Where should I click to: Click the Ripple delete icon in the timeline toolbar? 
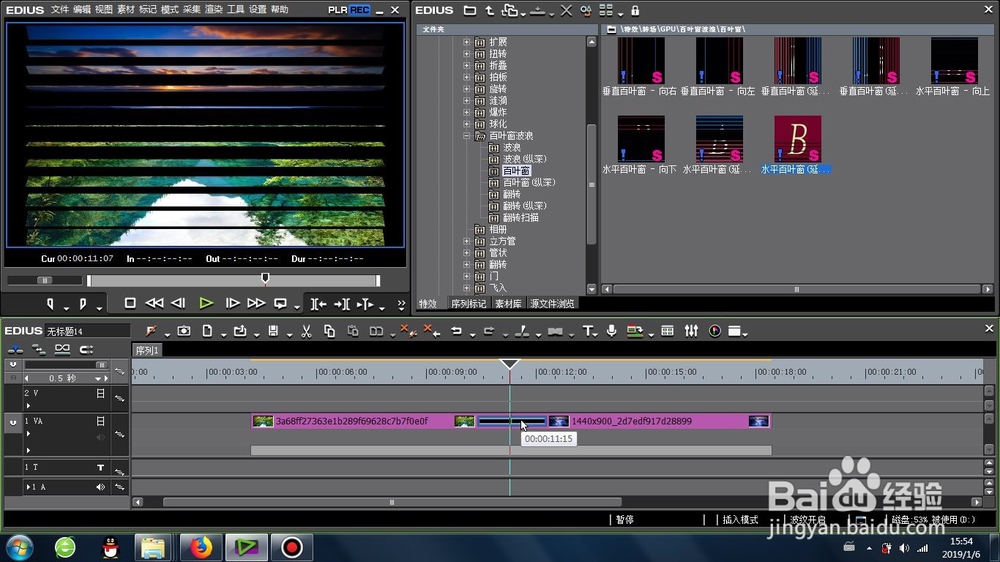(432, 330)
